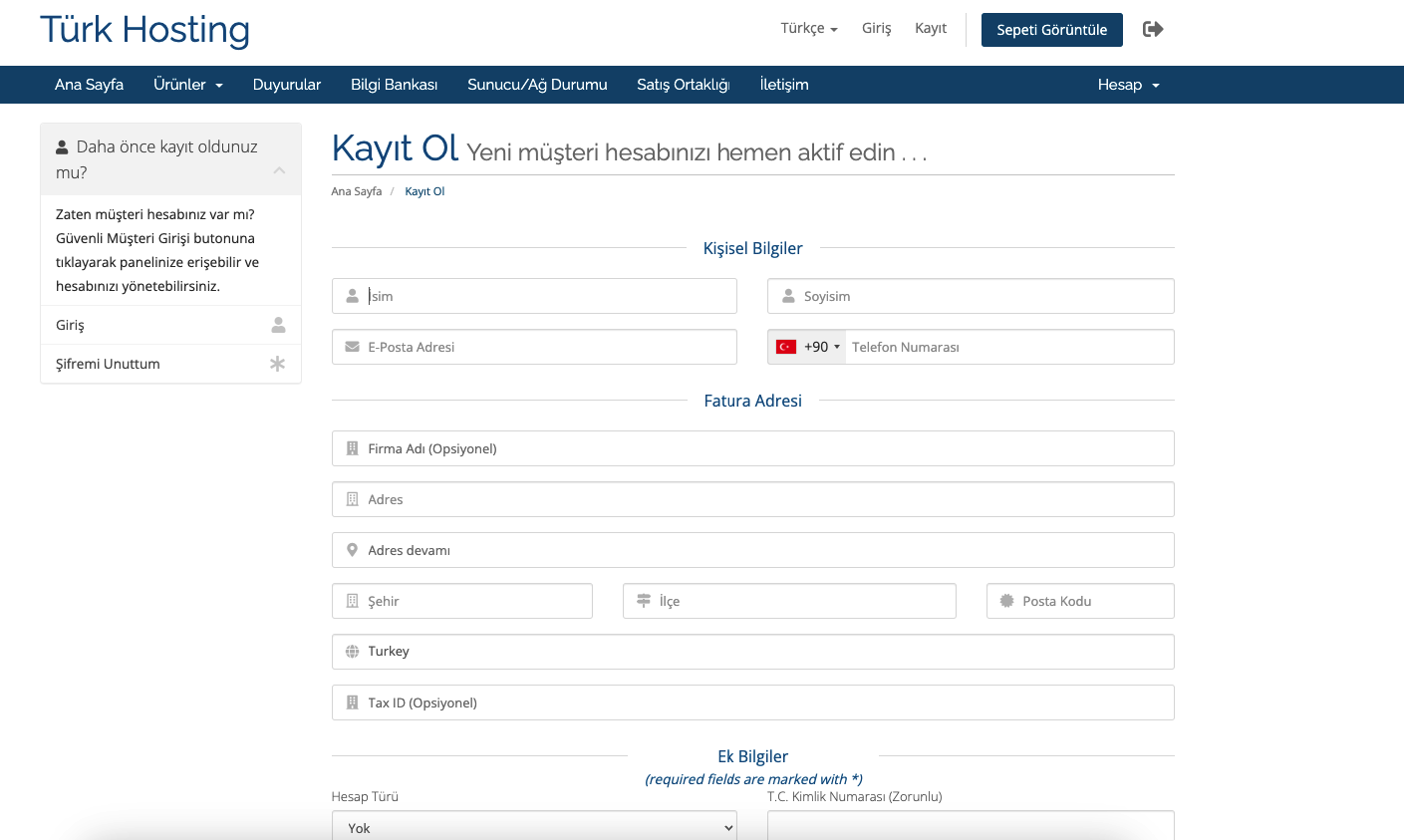1404x840 pixels.
Task: Click the globe icon in the Turkey field
Action: coord(352,651)
